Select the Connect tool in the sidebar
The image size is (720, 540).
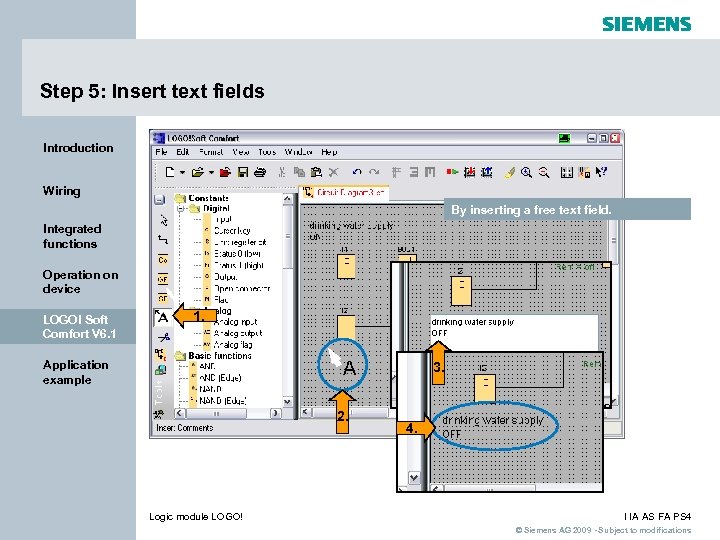point(163,239)
